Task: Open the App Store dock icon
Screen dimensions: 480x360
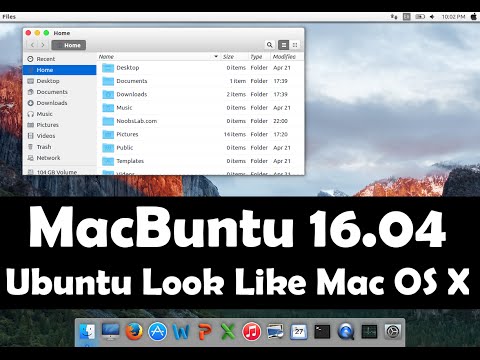Action: pyautogui.click(x=157, y=332)
